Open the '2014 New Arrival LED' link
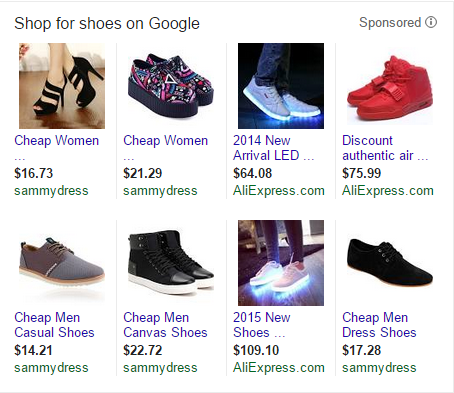454x393 pixels. (x=273, y=148)
